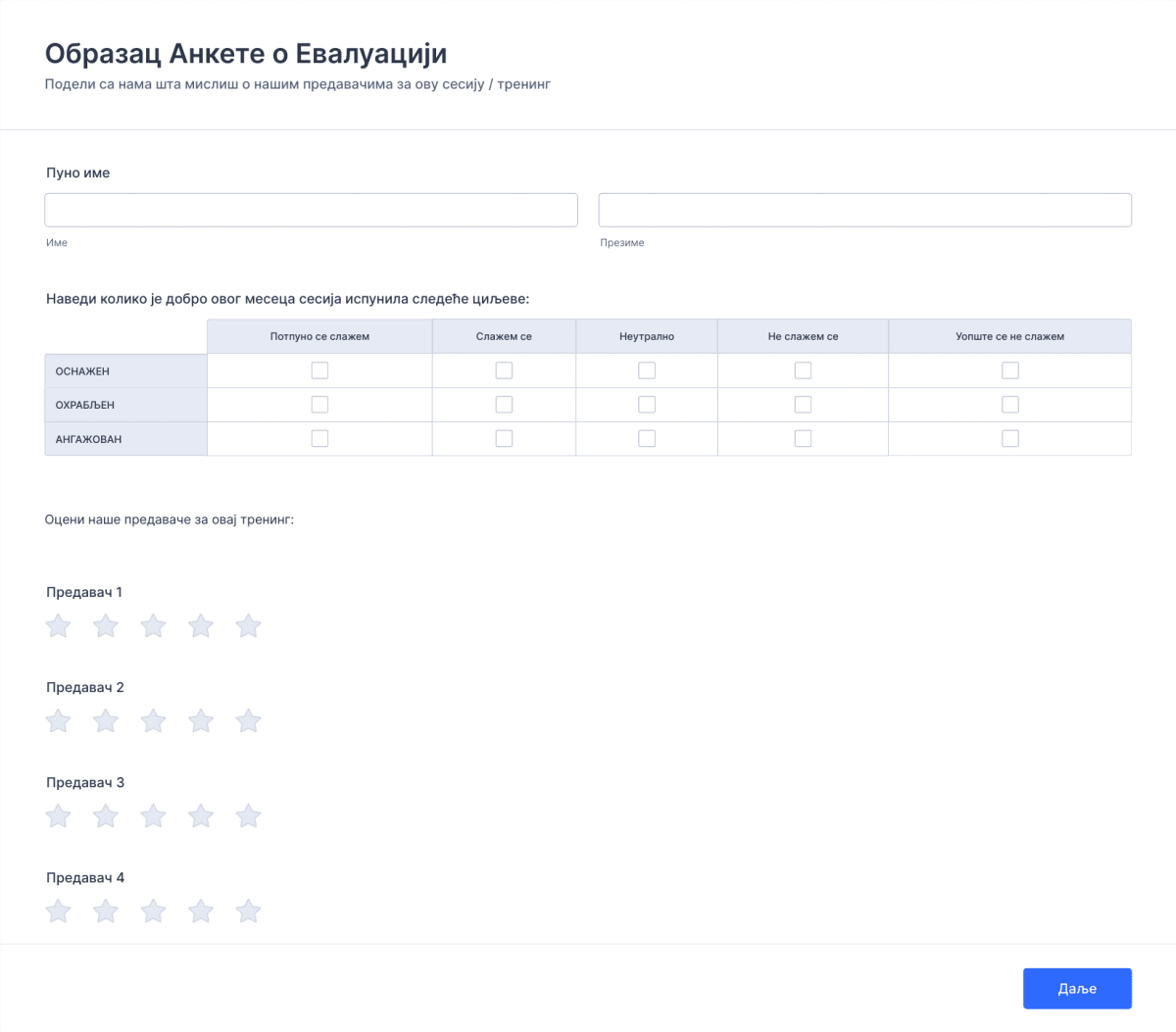Check Уопште се не слажем for ОХРАБЉЕН
The height and width of the screenshot is (1032, 1176).
[1010, 404]
